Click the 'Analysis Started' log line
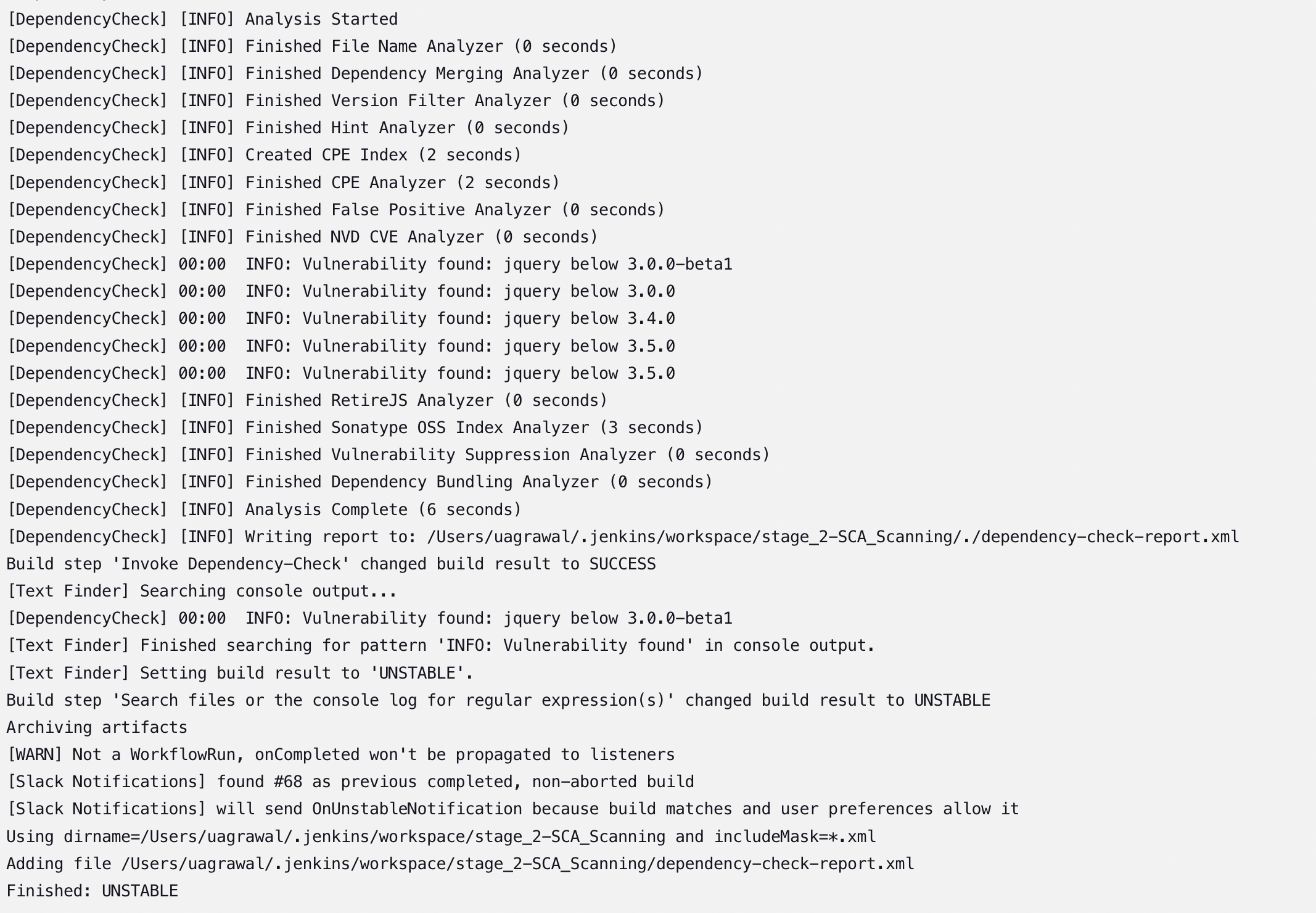The image size is (1316, 913). (202, 19)
